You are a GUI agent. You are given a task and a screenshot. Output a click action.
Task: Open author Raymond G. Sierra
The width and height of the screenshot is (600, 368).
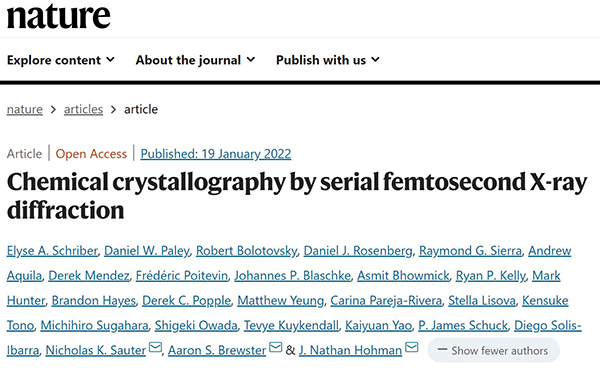click(470, 251)
